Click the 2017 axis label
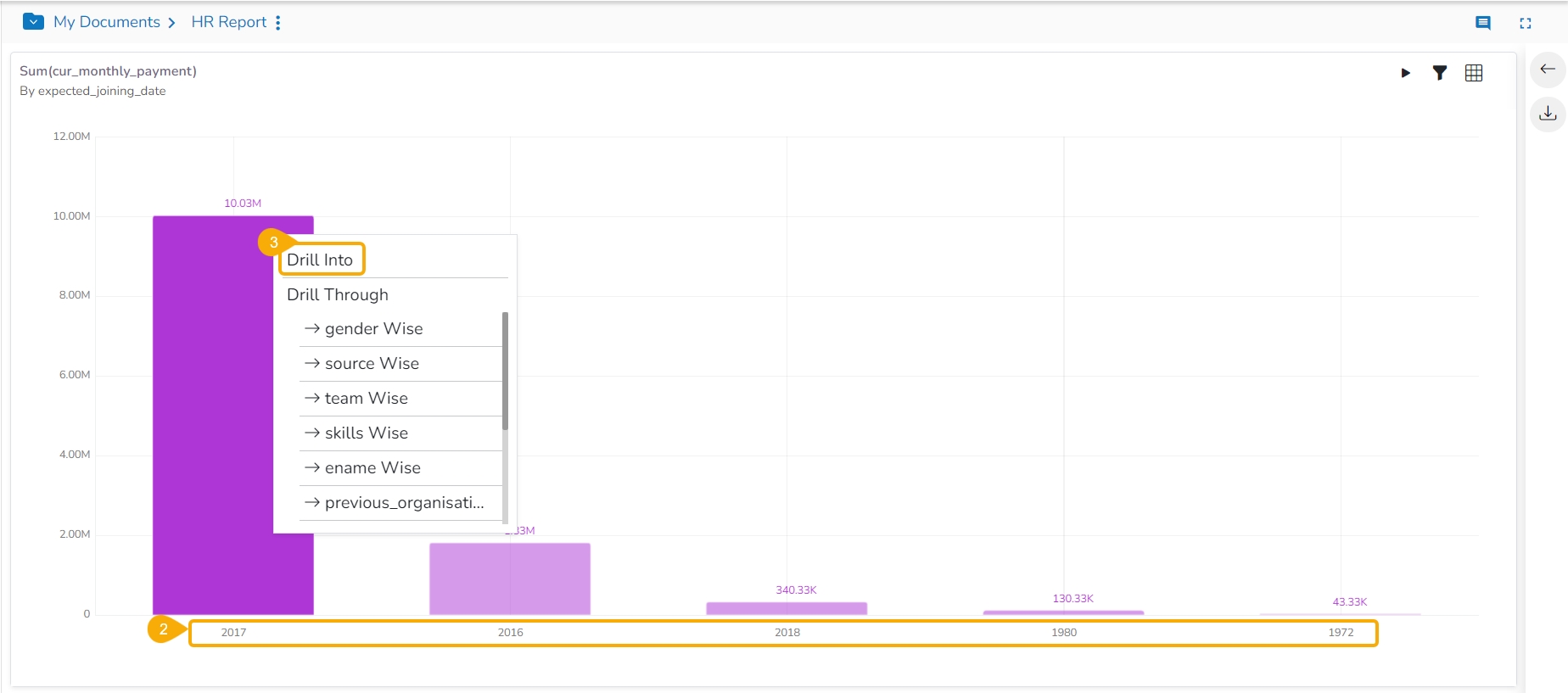1568x693 pixels. point(233,633)
